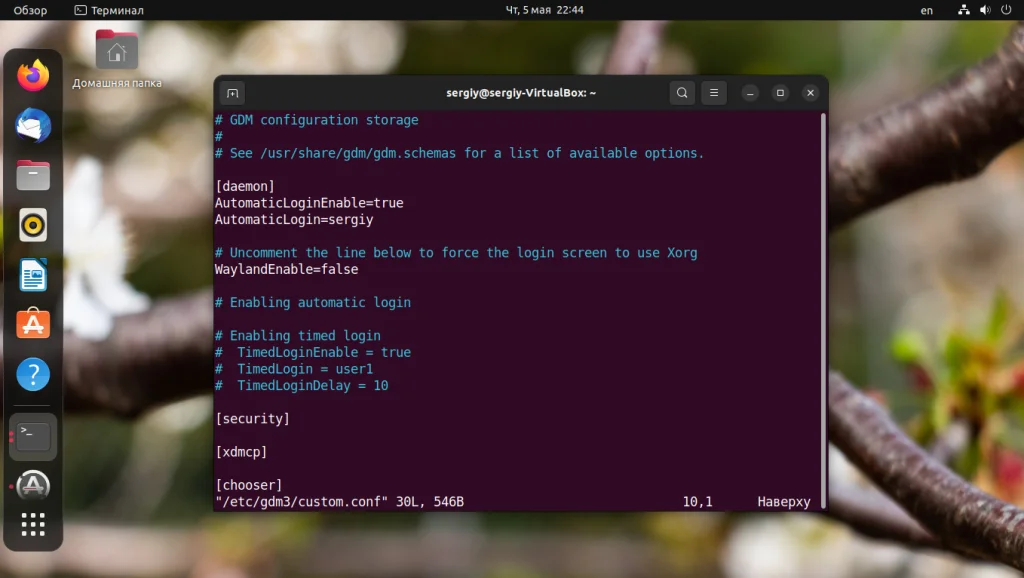Open a new terminal tab

231,92
